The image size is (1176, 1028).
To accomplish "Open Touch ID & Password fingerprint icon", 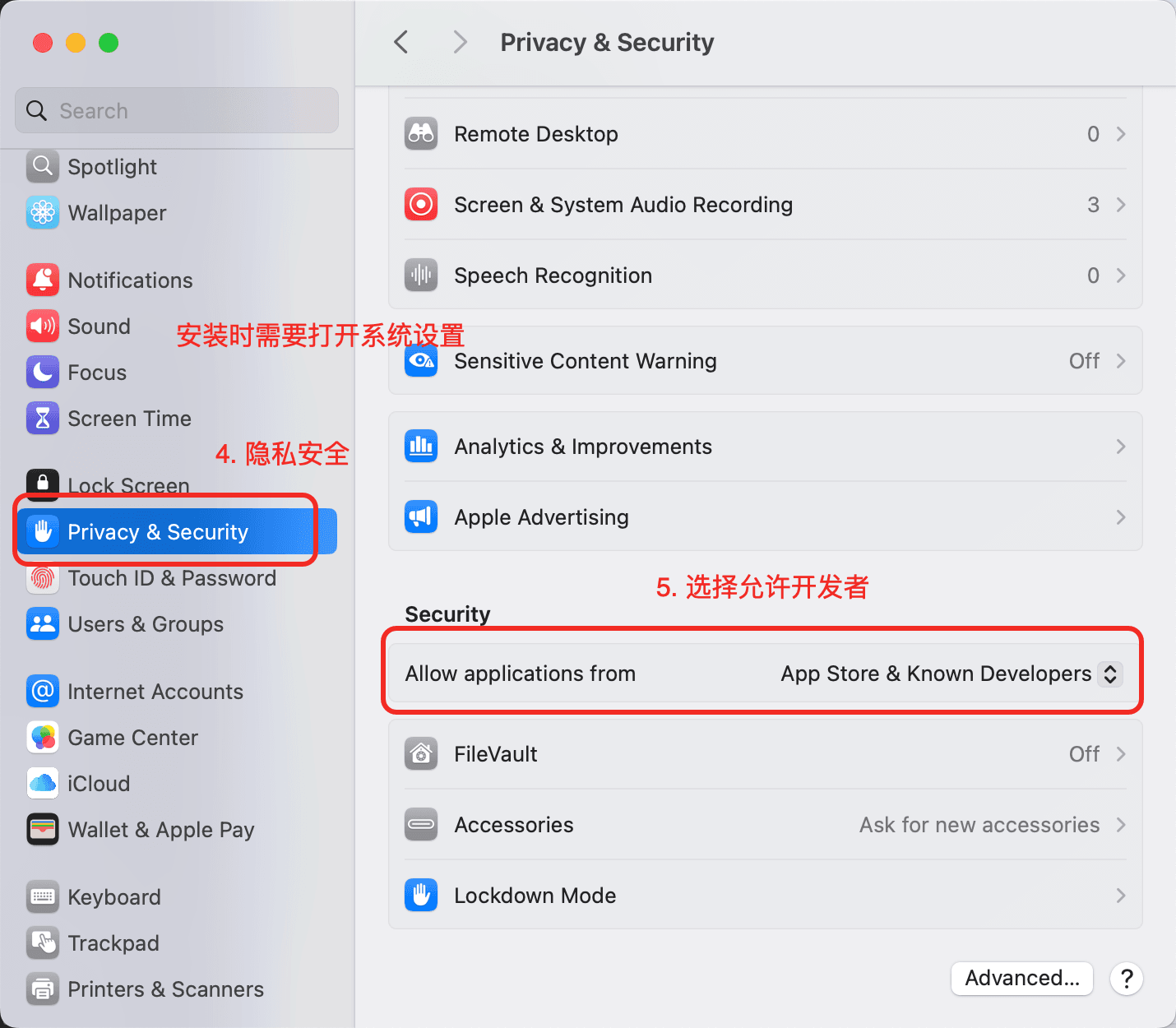I will pos(42,578).
